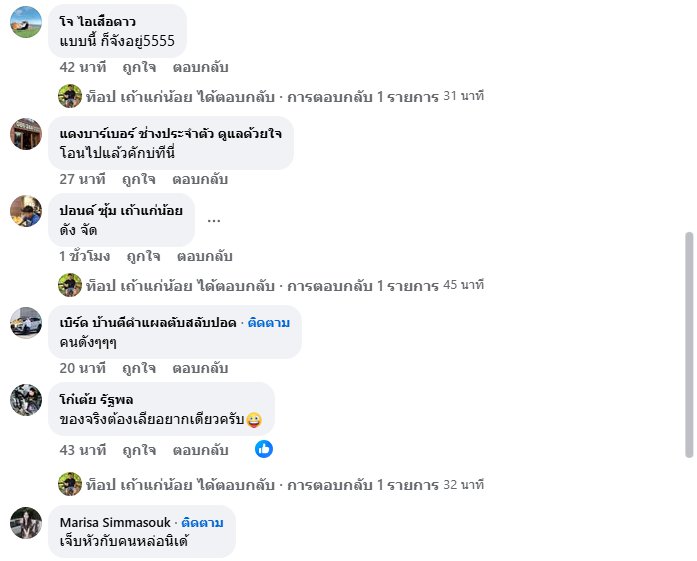The height and width of the screenshot is (561, 697).
Task: Reply to โก๋เต้ย รัฐพล's comment
Action: (200, 450)
